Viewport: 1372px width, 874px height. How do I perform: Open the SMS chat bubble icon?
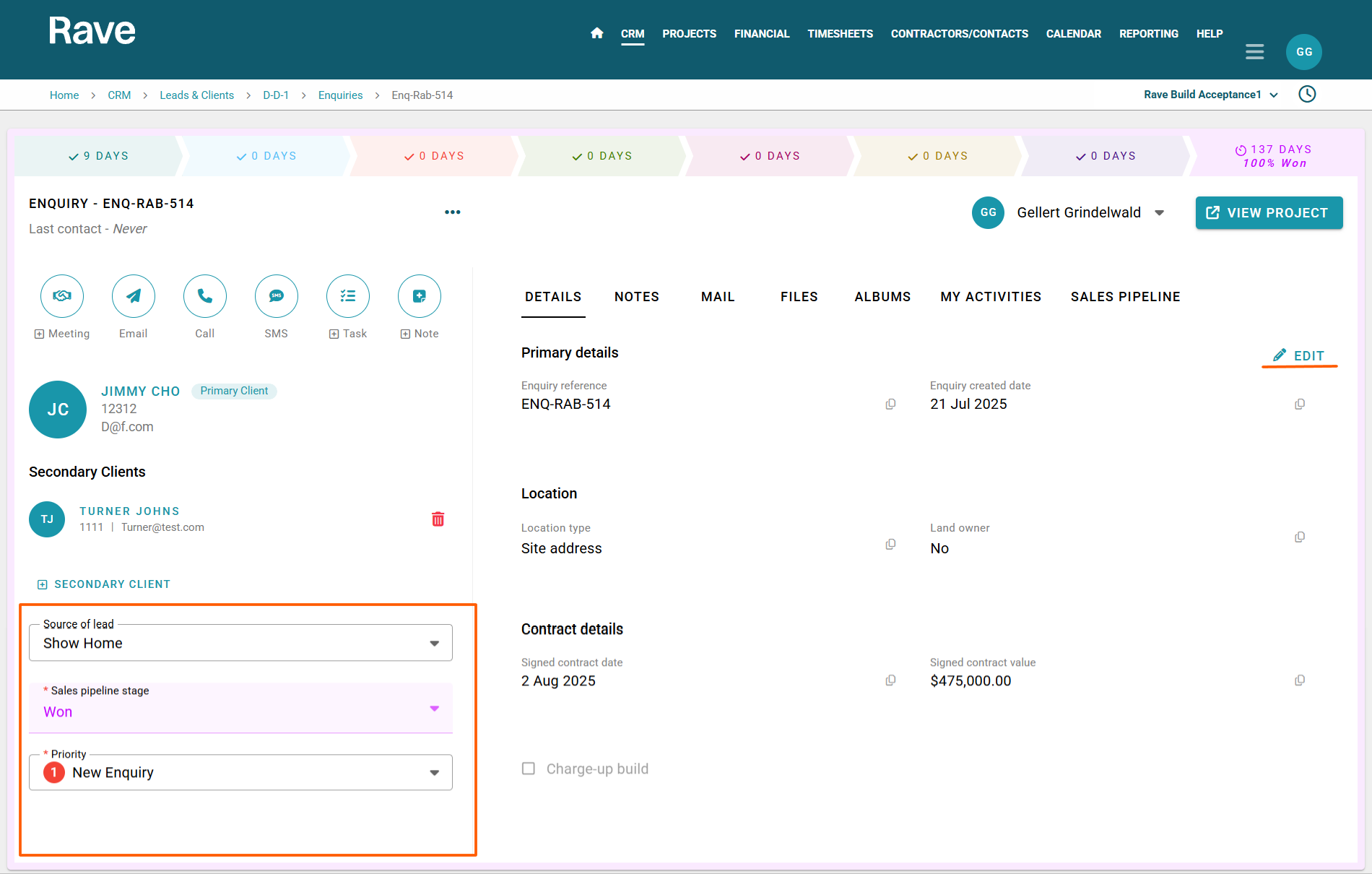tap(277, 296)
